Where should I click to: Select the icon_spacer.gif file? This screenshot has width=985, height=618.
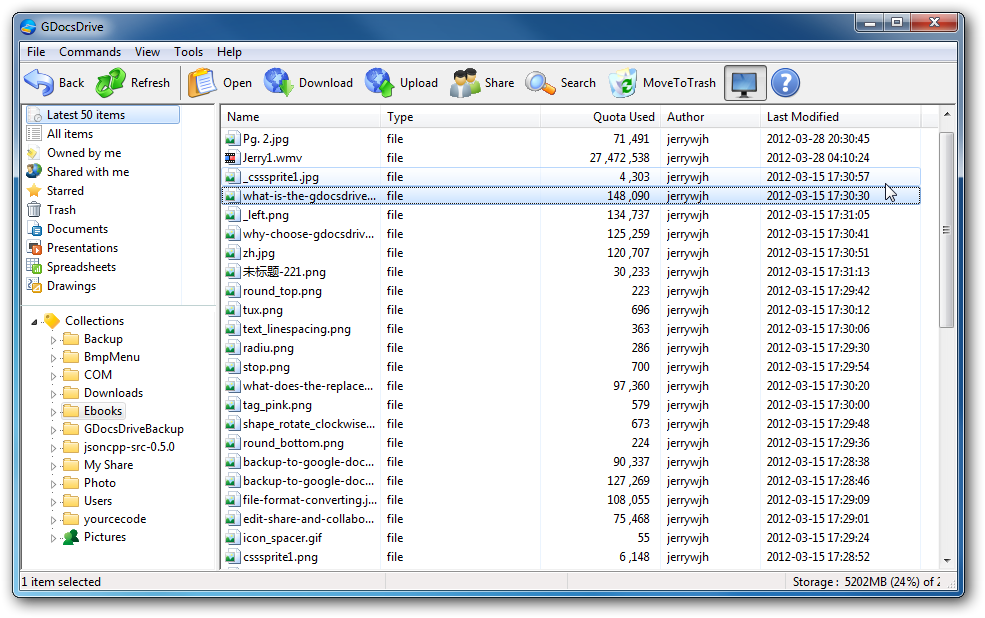pos(571,538)
